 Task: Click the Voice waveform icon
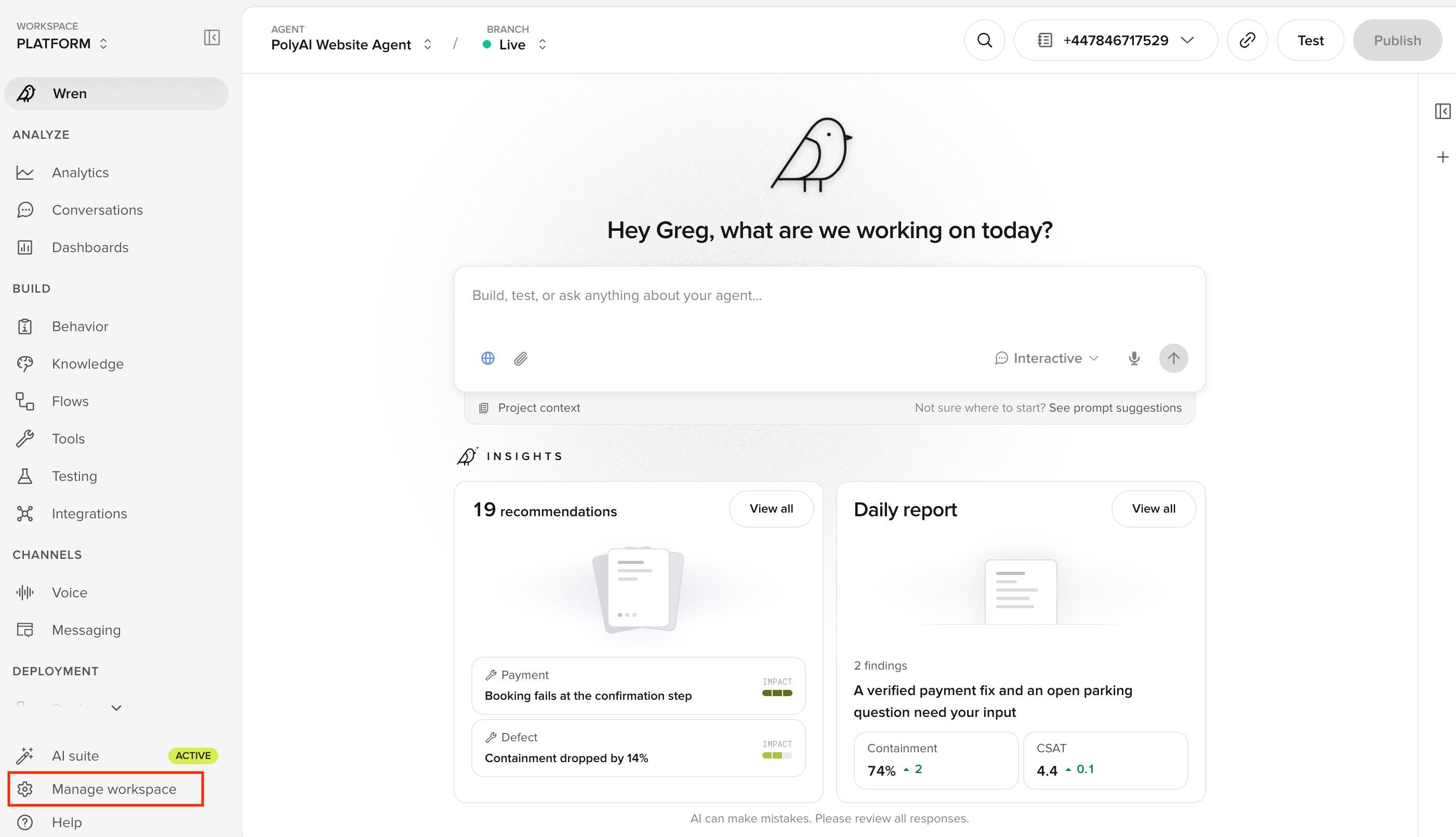pos(25,593)
